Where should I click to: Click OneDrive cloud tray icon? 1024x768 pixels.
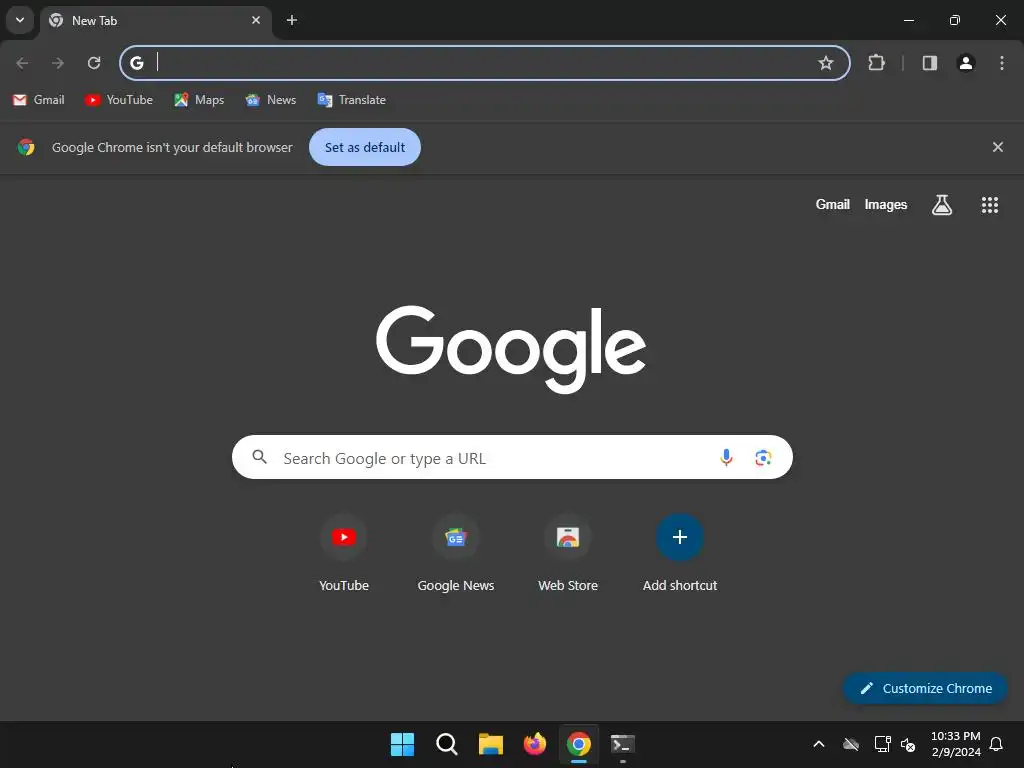coord(850,744)
